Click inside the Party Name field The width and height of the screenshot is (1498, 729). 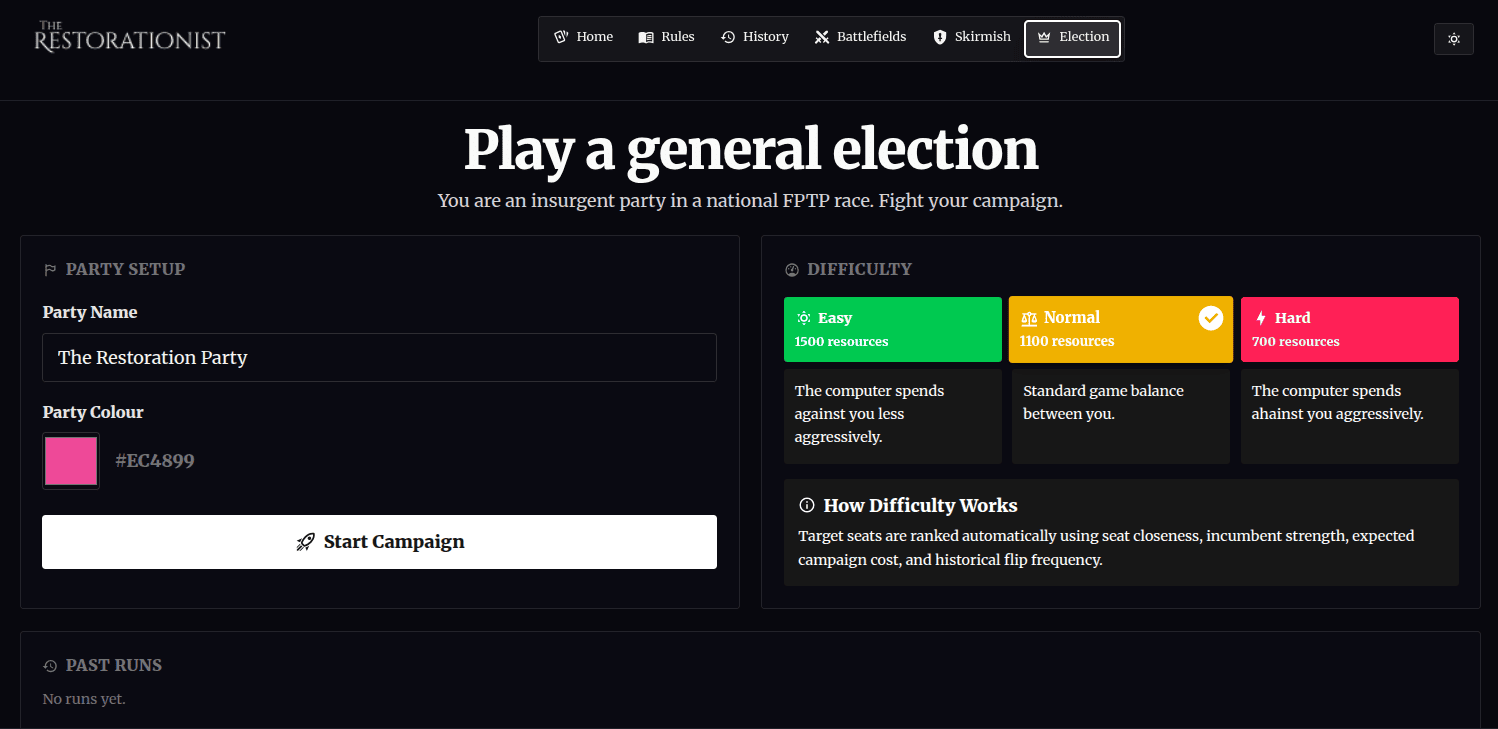380,357
